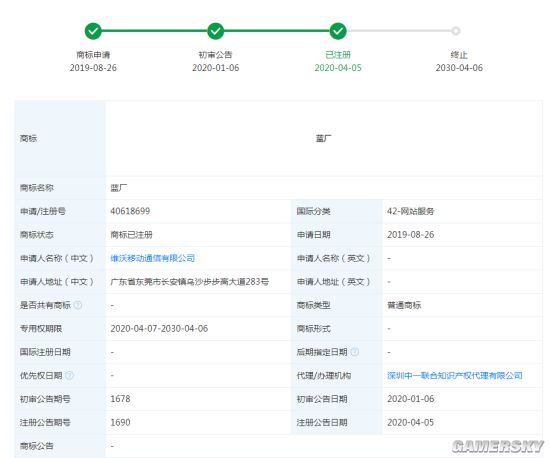
Task: Click the 国际注册日期 field label
Action: click(45, 352)
